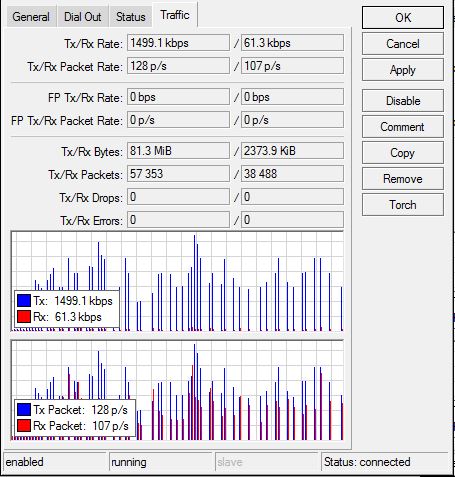Viewport: 455px width, 477px height.
Task: Switch to the General tab
Action: (31, 17)
